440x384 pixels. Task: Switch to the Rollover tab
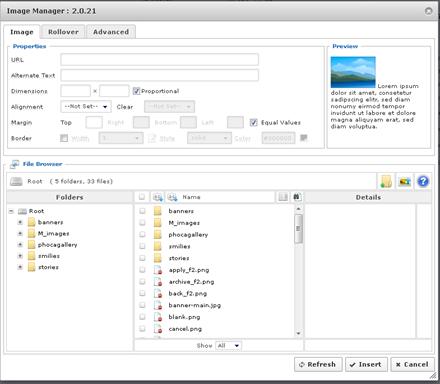(63, 32)
